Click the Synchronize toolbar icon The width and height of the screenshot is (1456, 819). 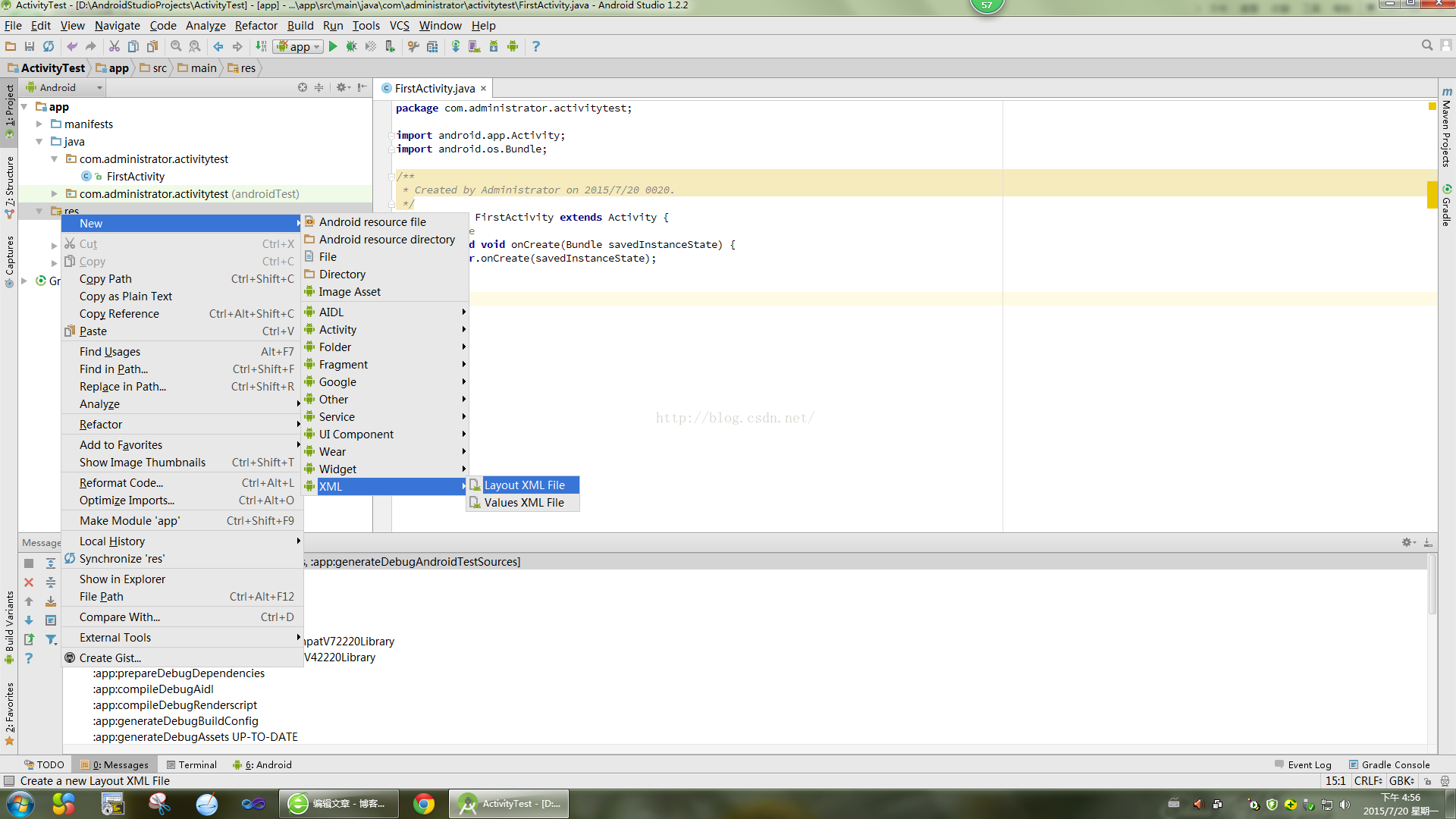49,46
